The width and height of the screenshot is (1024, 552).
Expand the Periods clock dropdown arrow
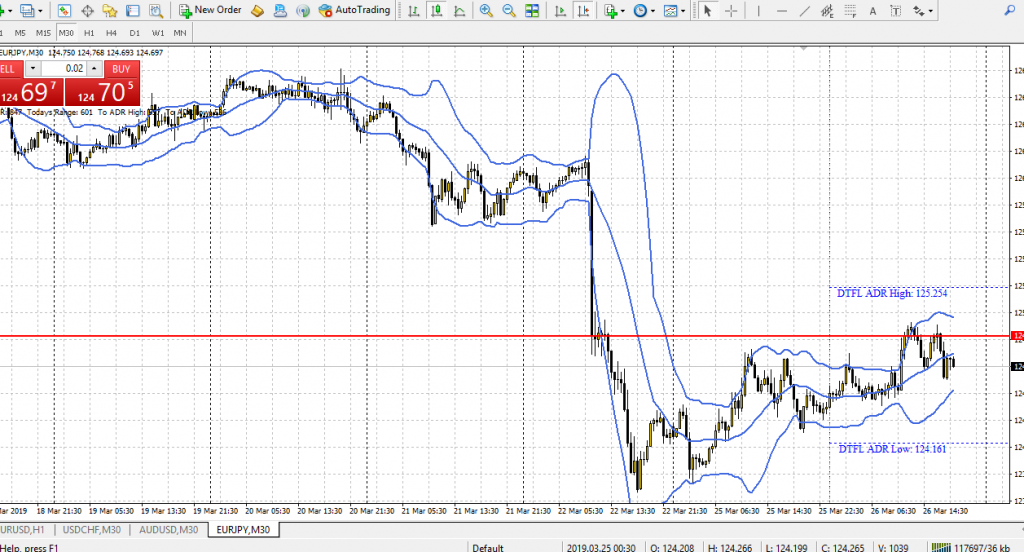point(652,10)
